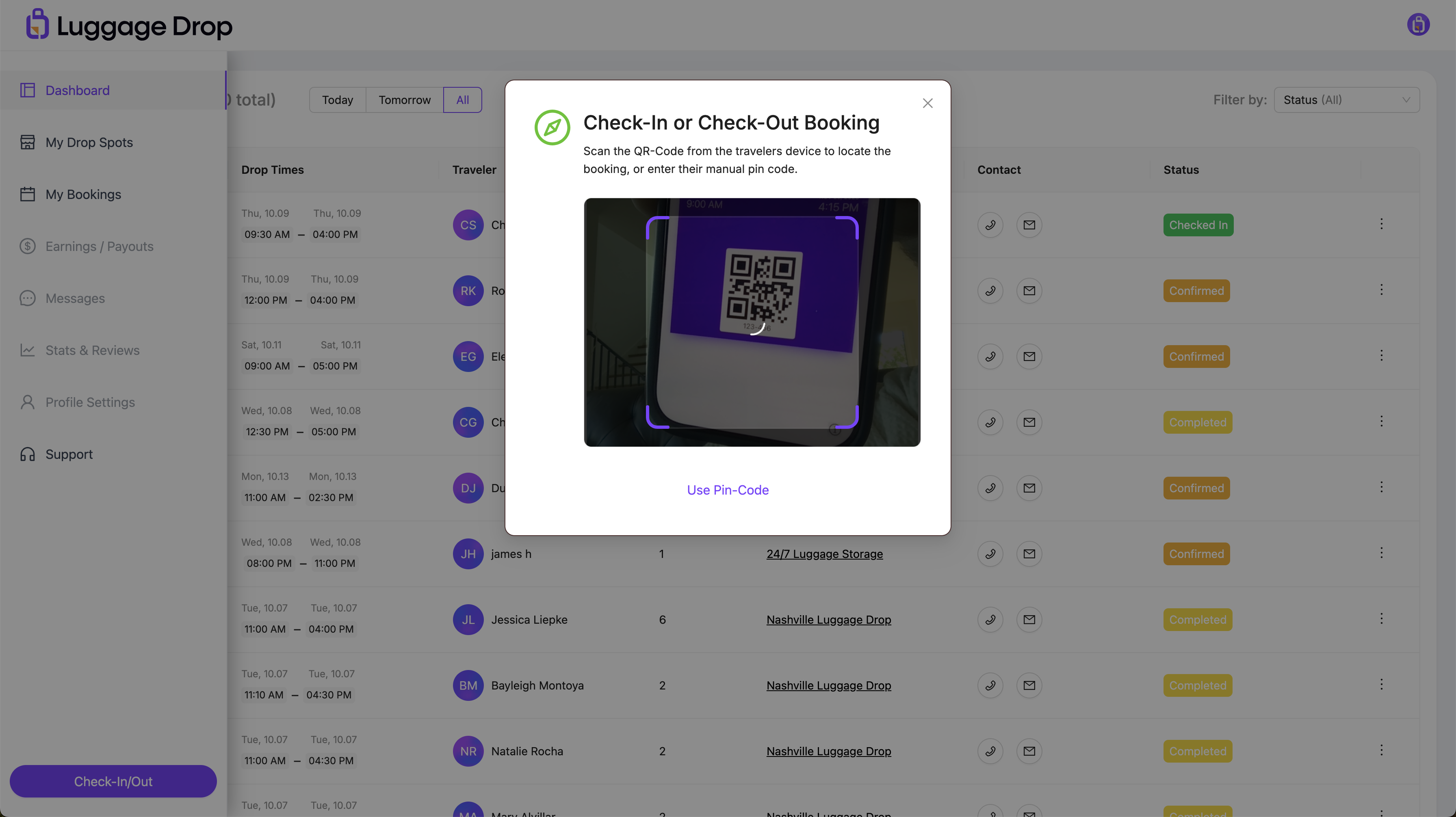Close the Check-In or Check-Out dialog
The image size is (1456, 817).
tap(927, 104)
